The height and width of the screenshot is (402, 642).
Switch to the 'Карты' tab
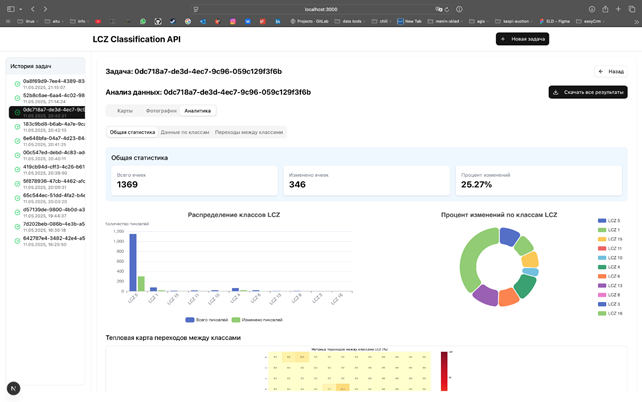pos(125,111)
